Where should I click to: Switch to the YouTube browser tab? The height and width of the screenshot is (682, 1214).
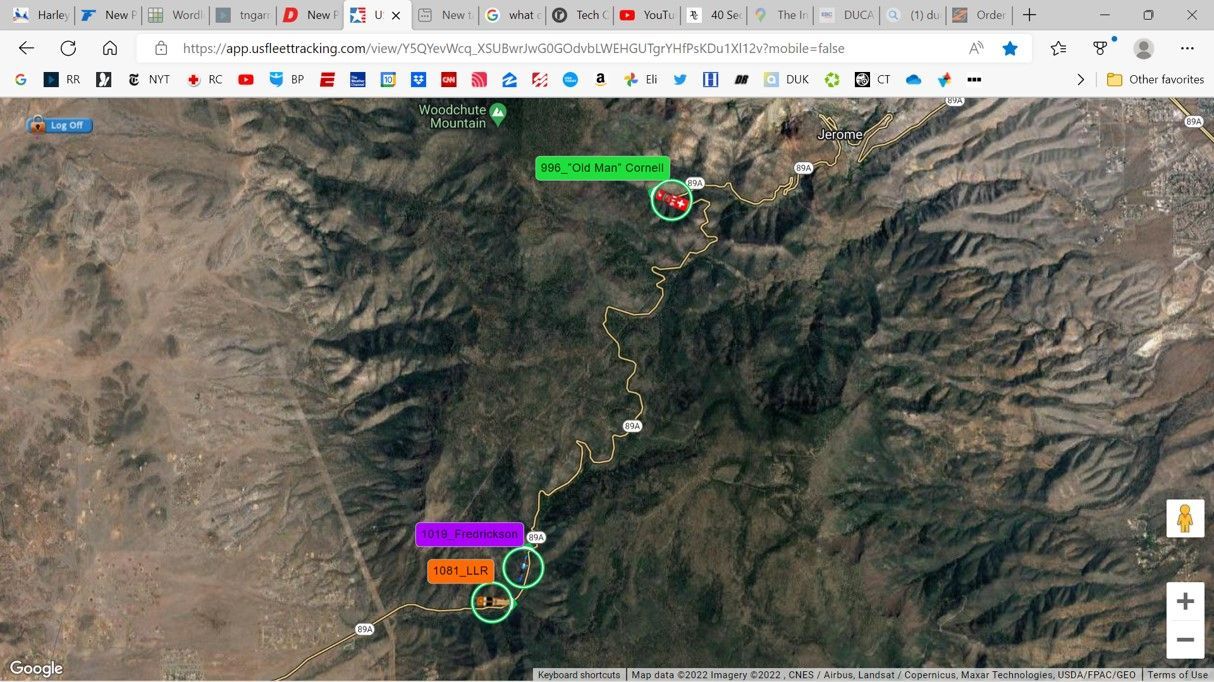coord(646,15)
